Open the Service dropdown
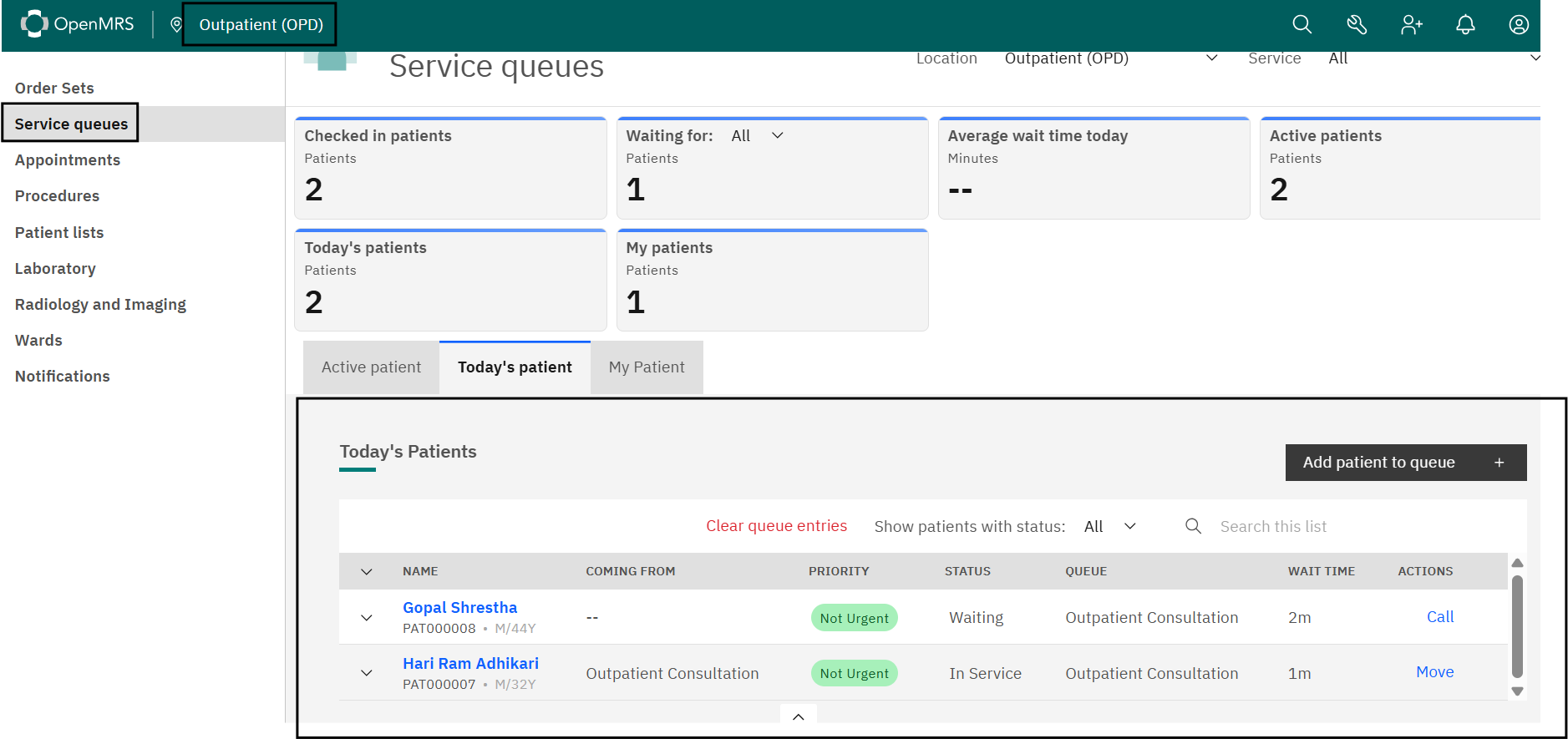 [1434, 58]
